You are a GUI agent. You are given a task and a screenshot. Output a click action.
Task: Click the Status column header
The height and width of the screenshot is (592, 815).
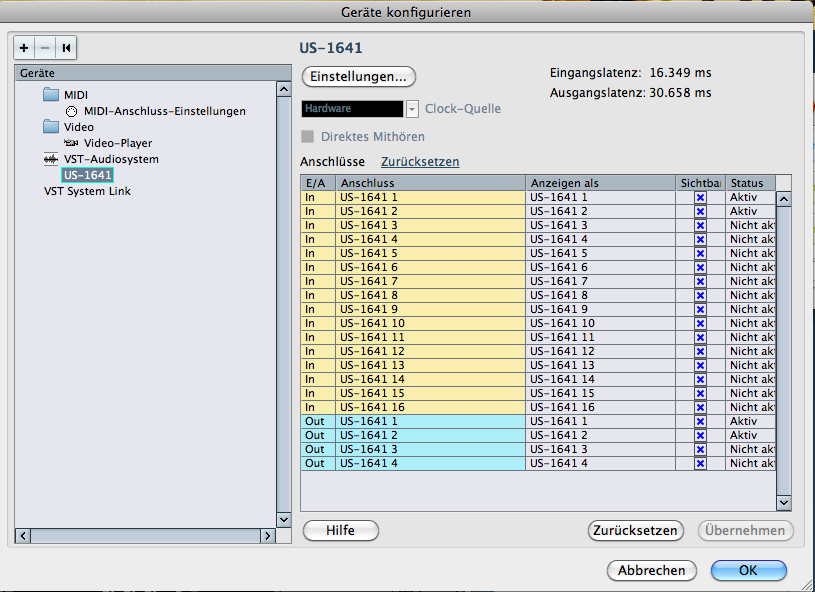pos(751,183)
